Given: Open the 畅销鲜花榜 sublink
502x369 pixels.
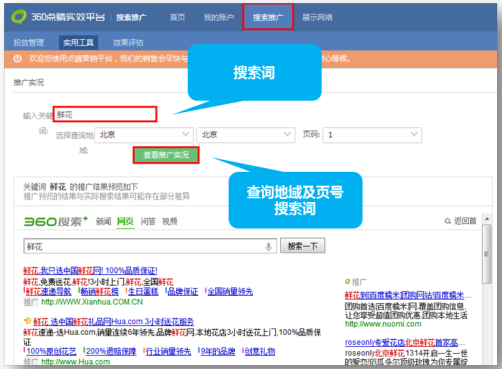Looking at the screenshot, I should (x=100, y=292).
